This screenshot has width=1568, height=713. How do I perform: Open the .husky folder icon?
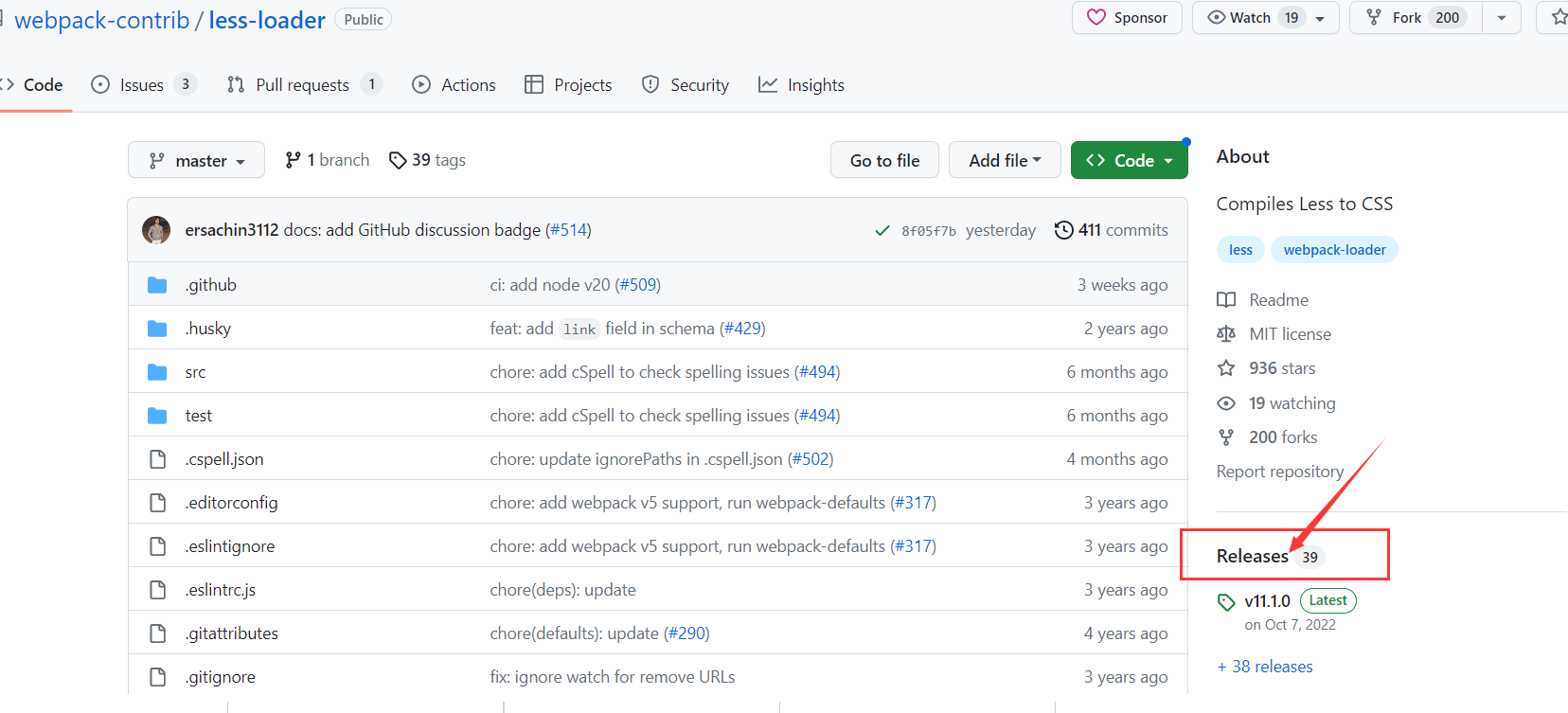pos(157,329)
